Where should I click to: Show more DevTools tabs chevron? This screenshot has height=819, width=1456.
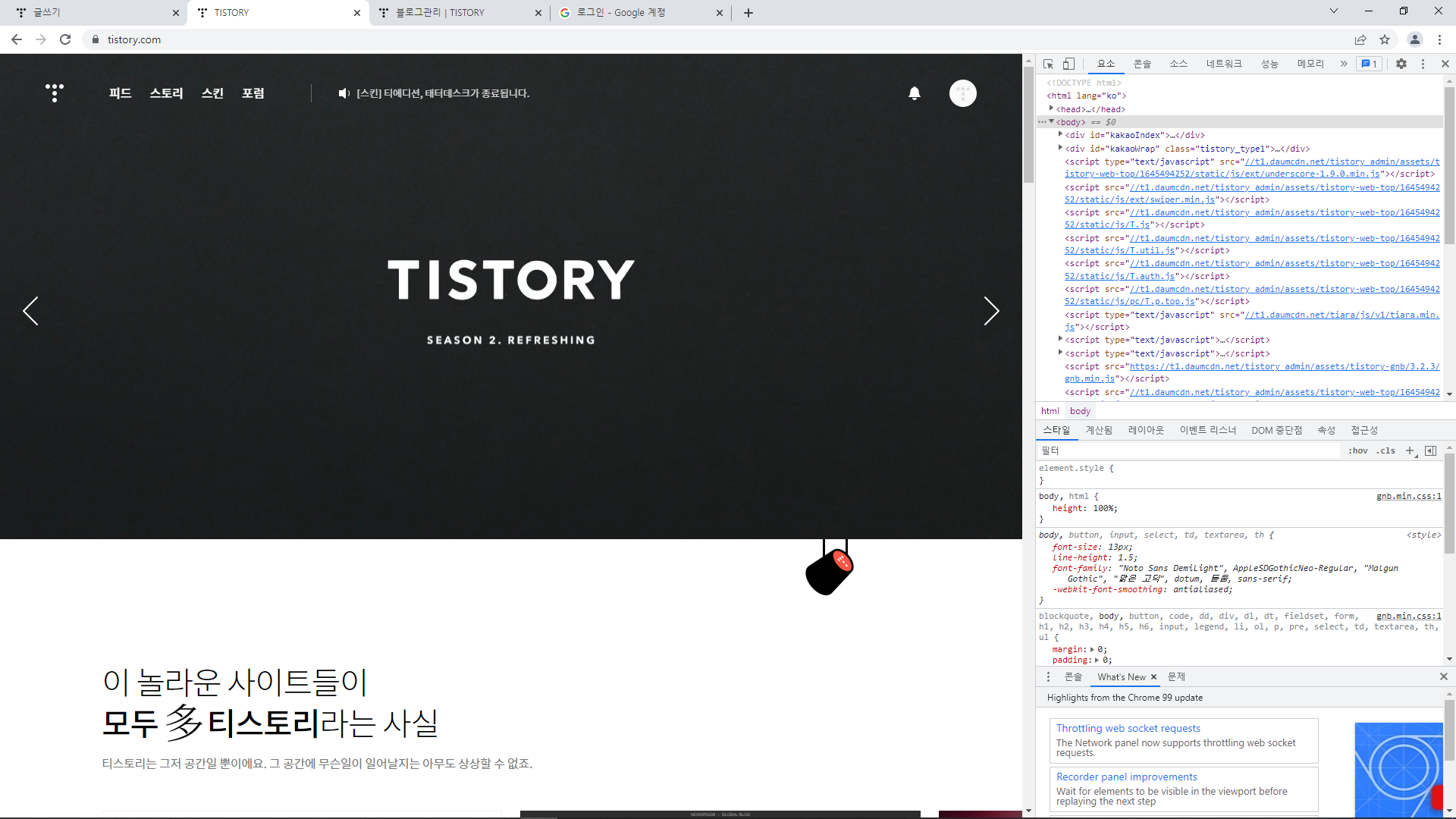point(1344,64)
